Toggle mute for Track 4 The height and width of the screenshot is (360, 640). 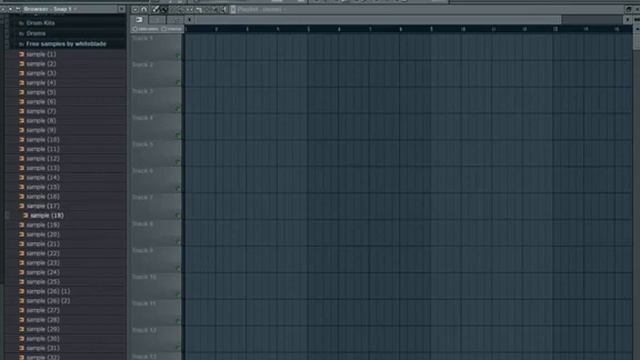[x=178, y=135]
